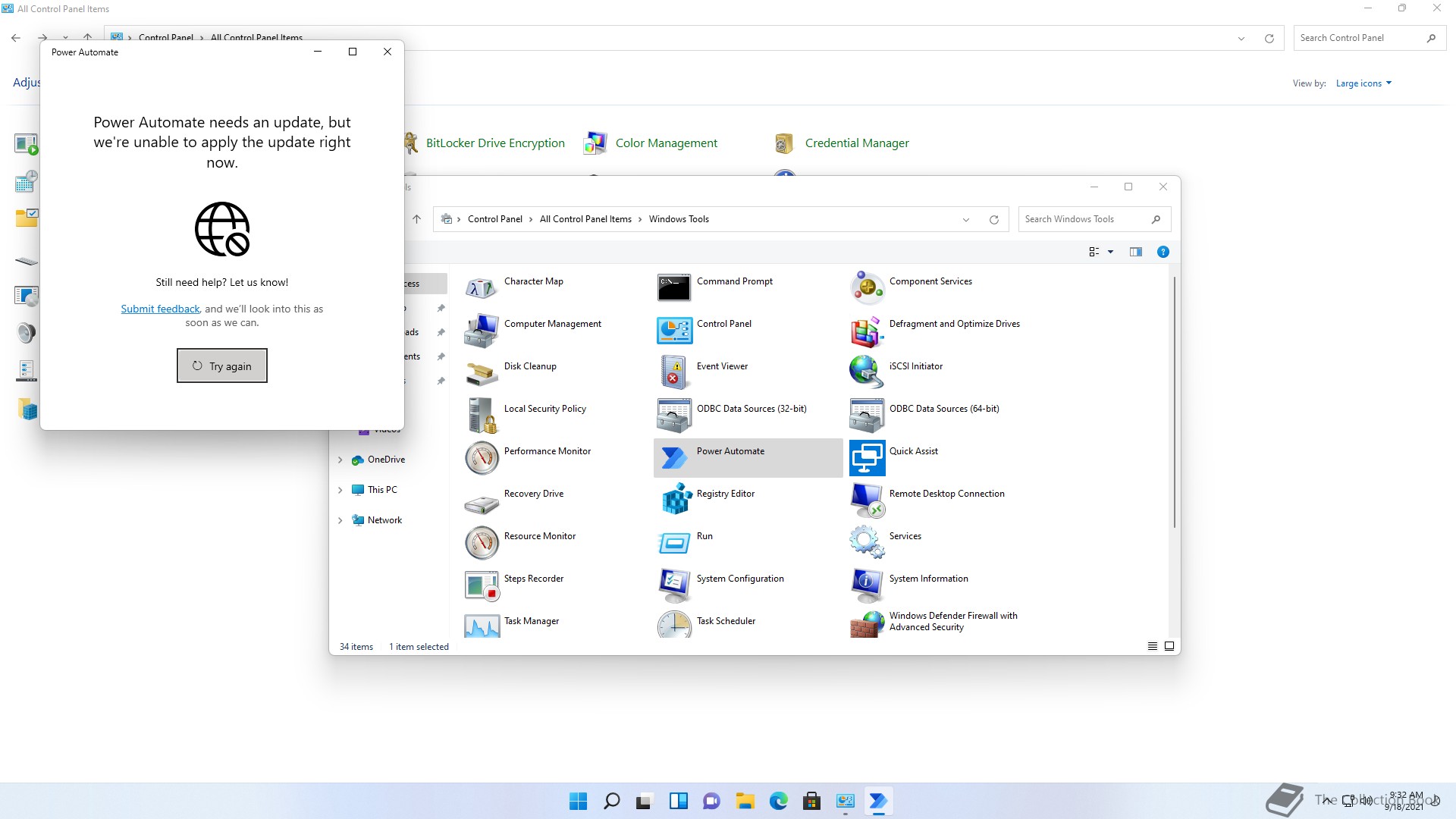Image resolution: width=1456 pixels, height=819 pixels.
Task: Open Remote Desktop Connection icon
Action: (x=867, y=500)
